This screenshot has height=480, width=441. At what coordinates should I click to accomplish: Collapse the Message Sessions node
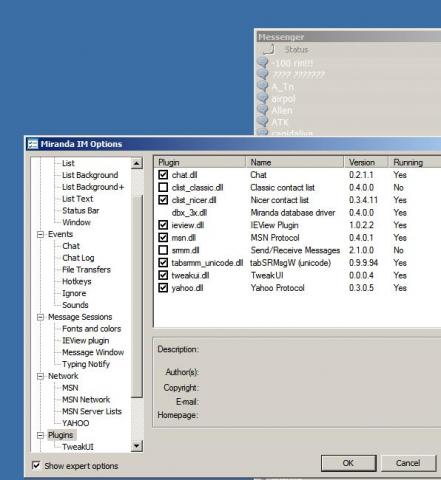40,317
